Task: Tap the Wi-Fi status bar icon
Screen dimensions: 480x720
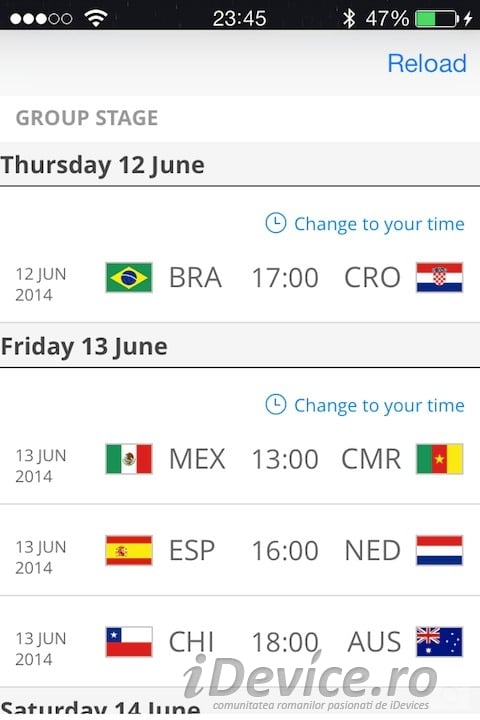Action: [96, 18]
